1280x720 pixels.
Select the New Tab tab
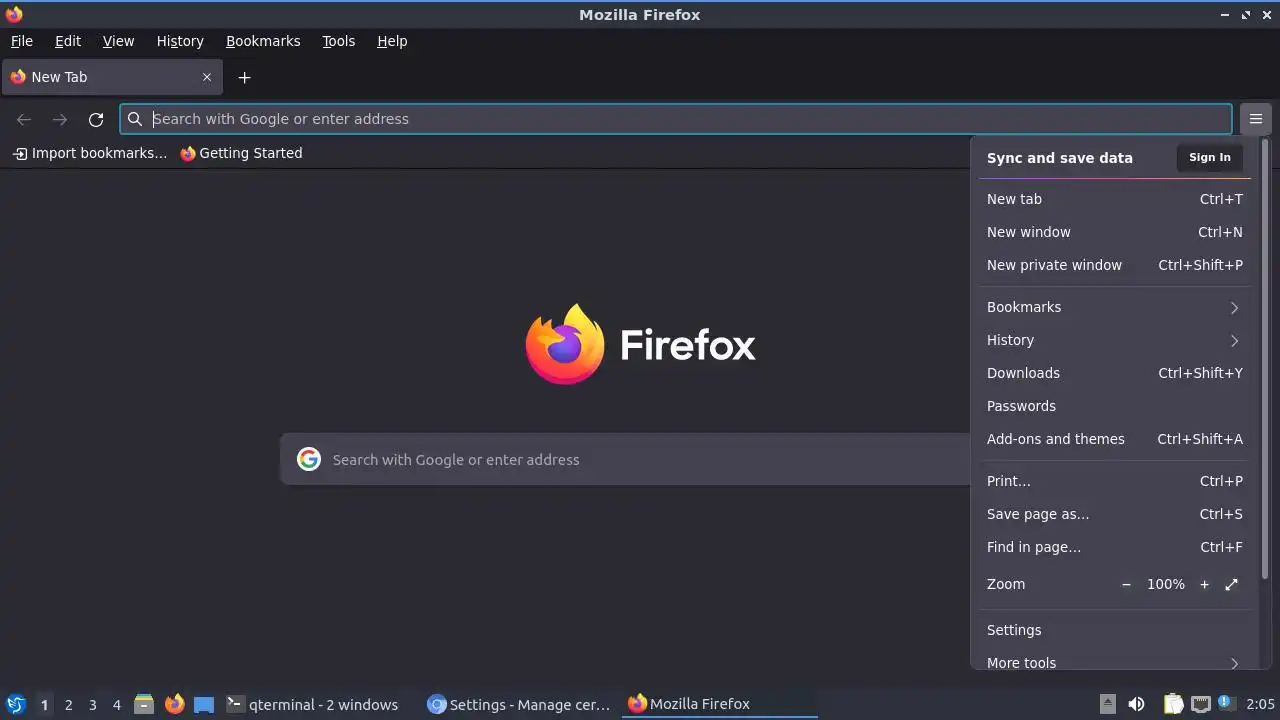coord(111,77)
